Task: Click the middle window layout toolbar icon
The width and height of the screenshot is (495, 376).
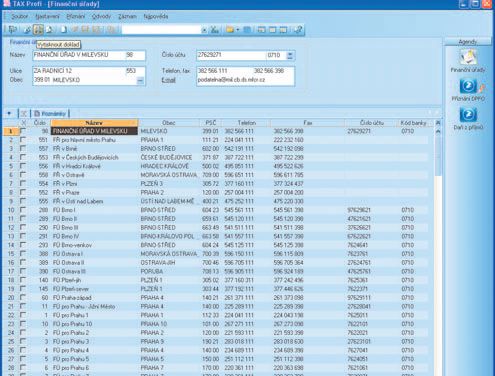Action: tap(273, 30)
